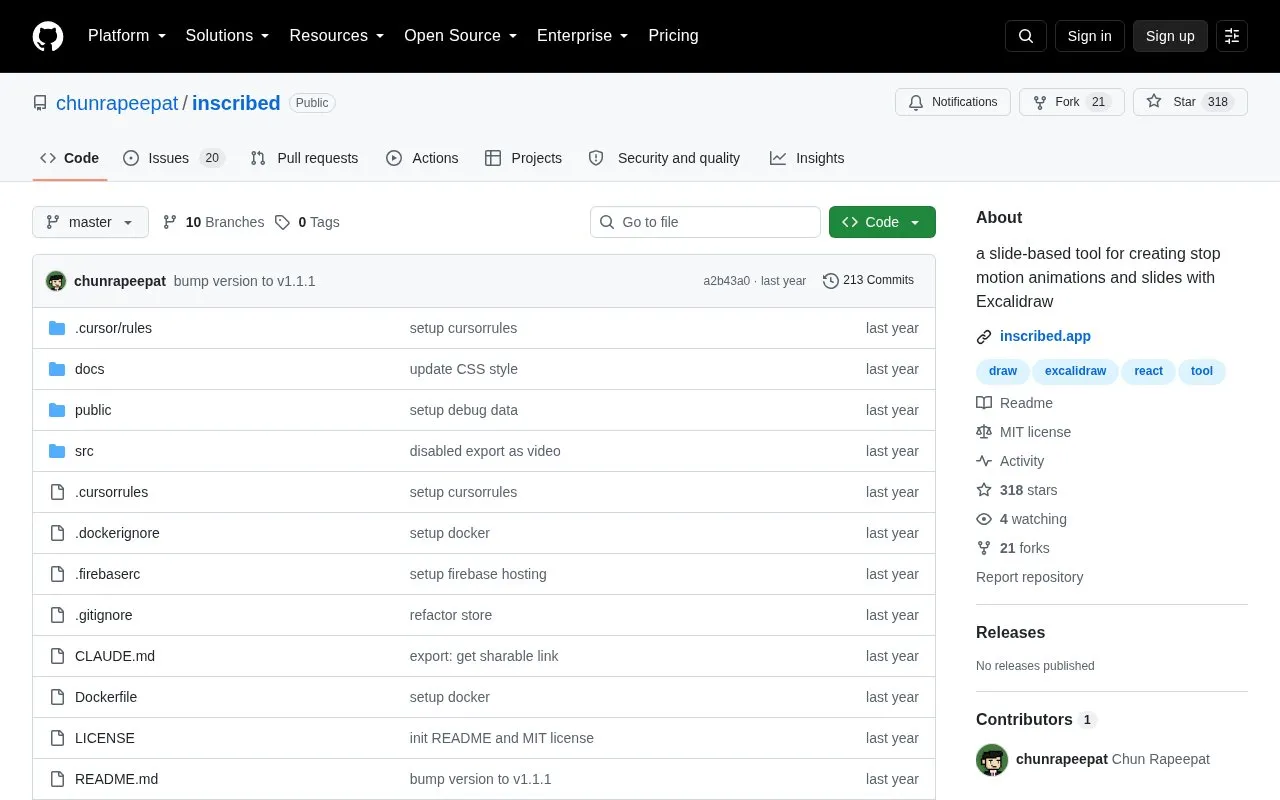Click the Sign in button
This screenshot has width=1280, height=800.
point(1089,36)
